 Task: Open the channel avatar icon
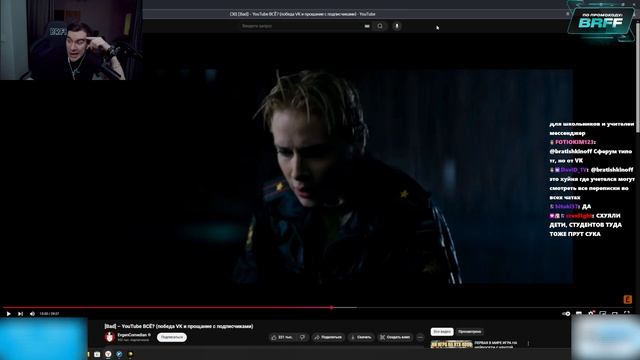tap(109, 337)
